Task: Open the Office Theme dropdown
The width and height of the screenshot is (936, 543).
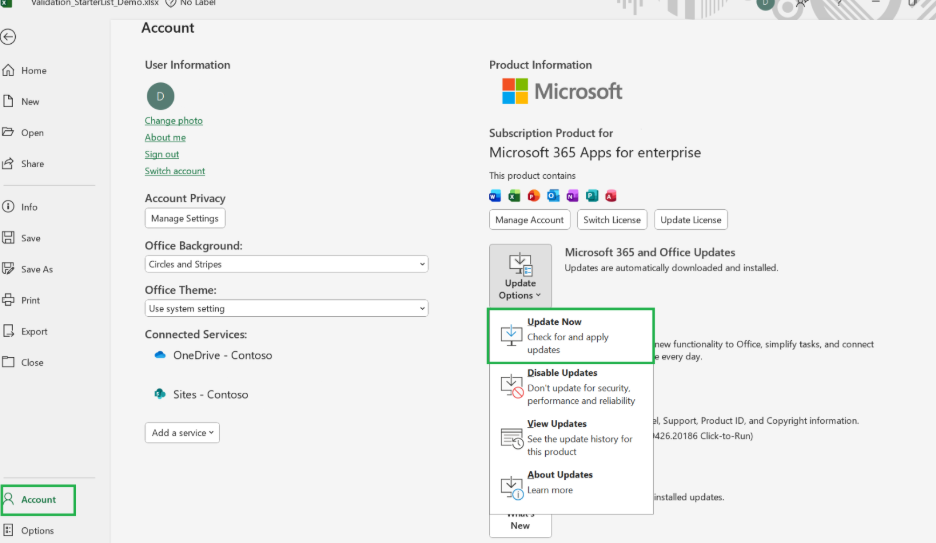Action: 287,308
